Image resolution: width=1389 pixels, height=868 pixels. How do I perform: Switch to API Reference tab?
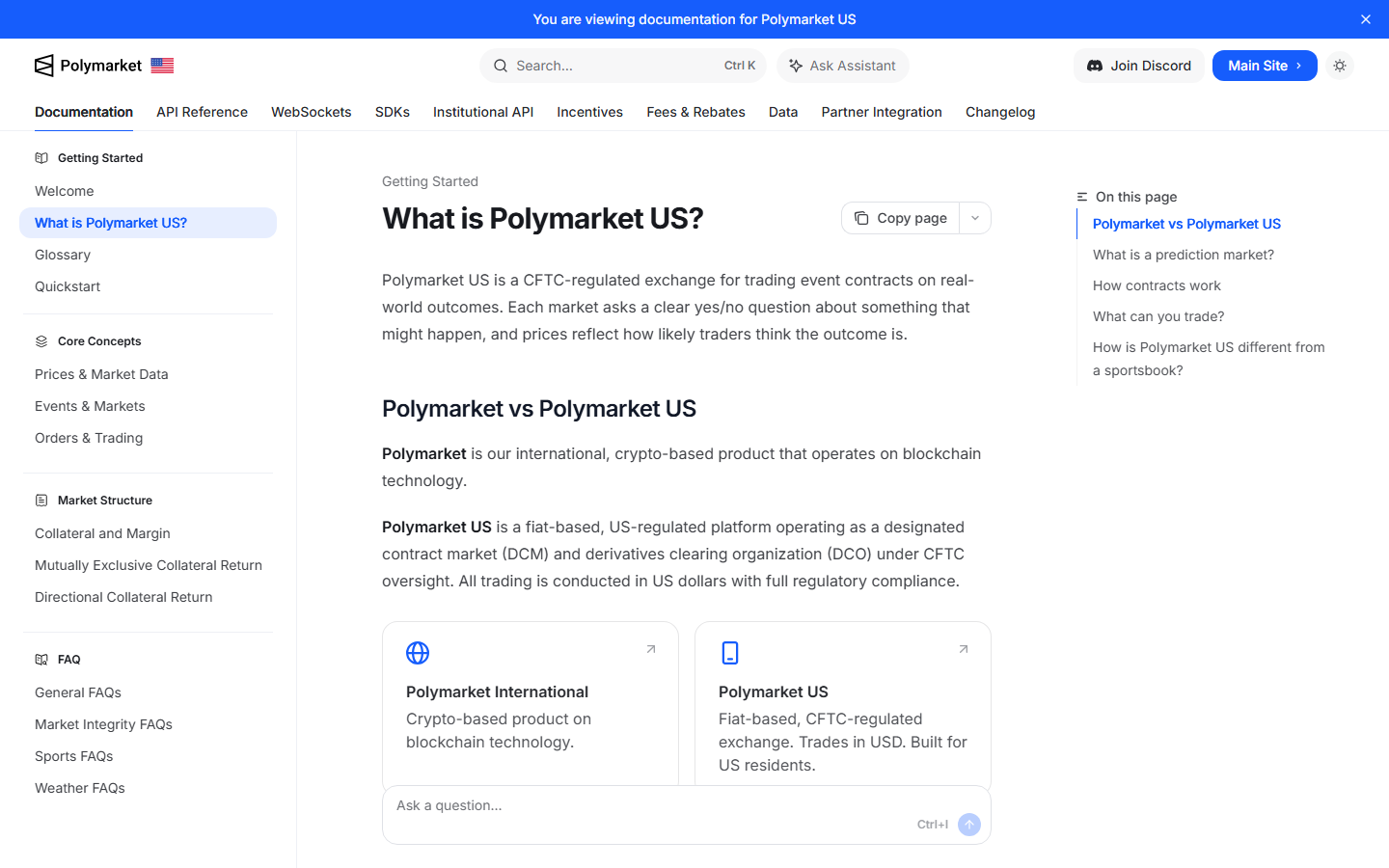(x=203, y=112)
